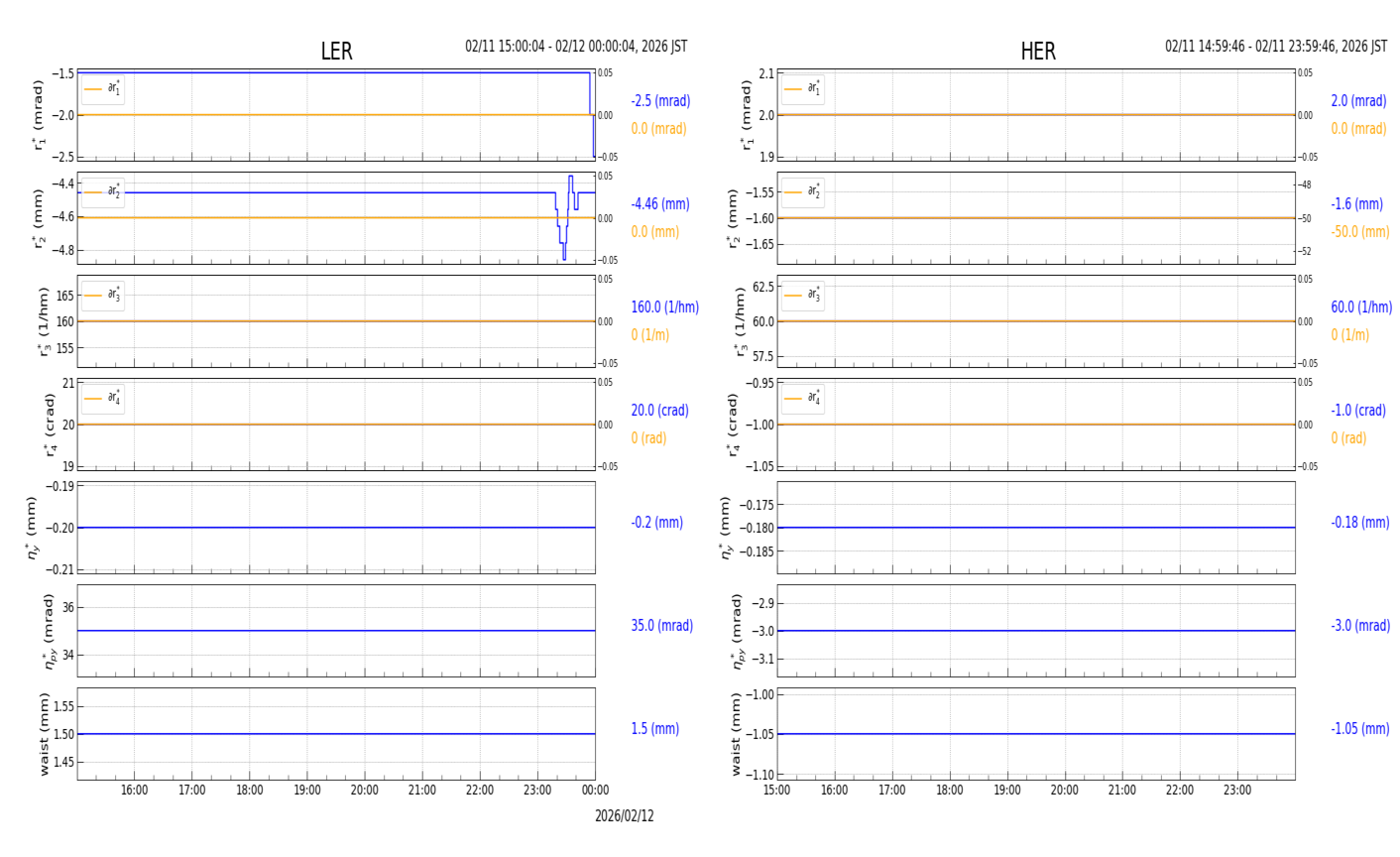
Task: Select the LER time range ending 00:00:04
Action: [576, 47]
